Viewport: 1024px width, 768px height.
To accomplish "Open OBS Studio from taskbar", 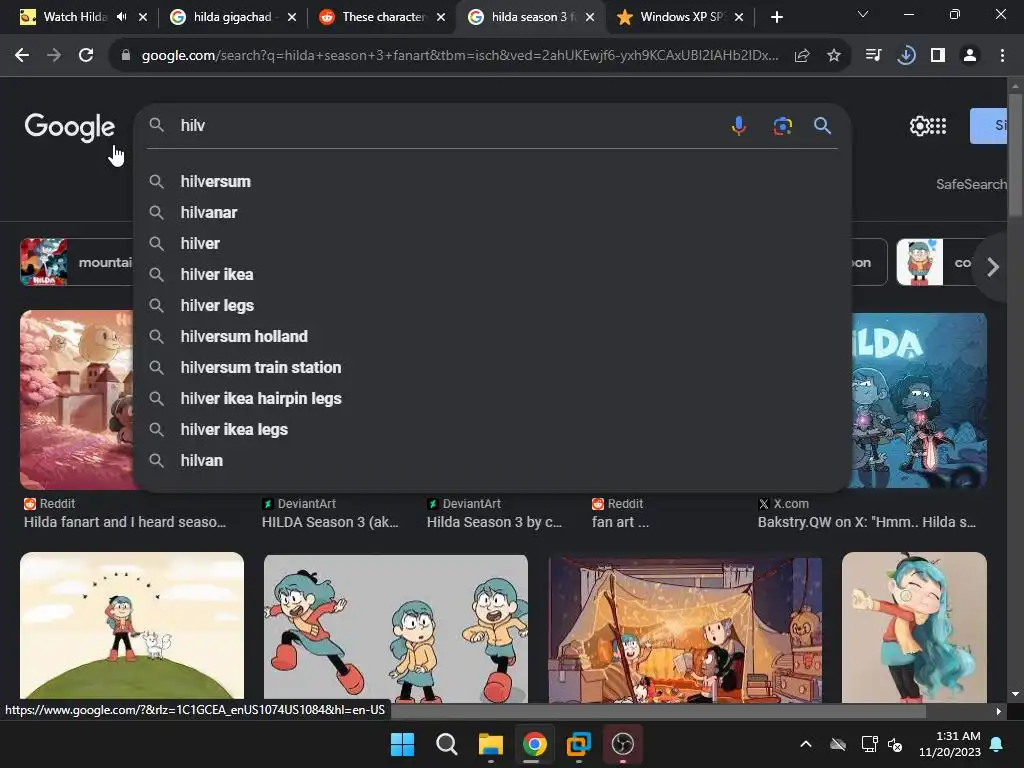I will [x=622, y=744].
